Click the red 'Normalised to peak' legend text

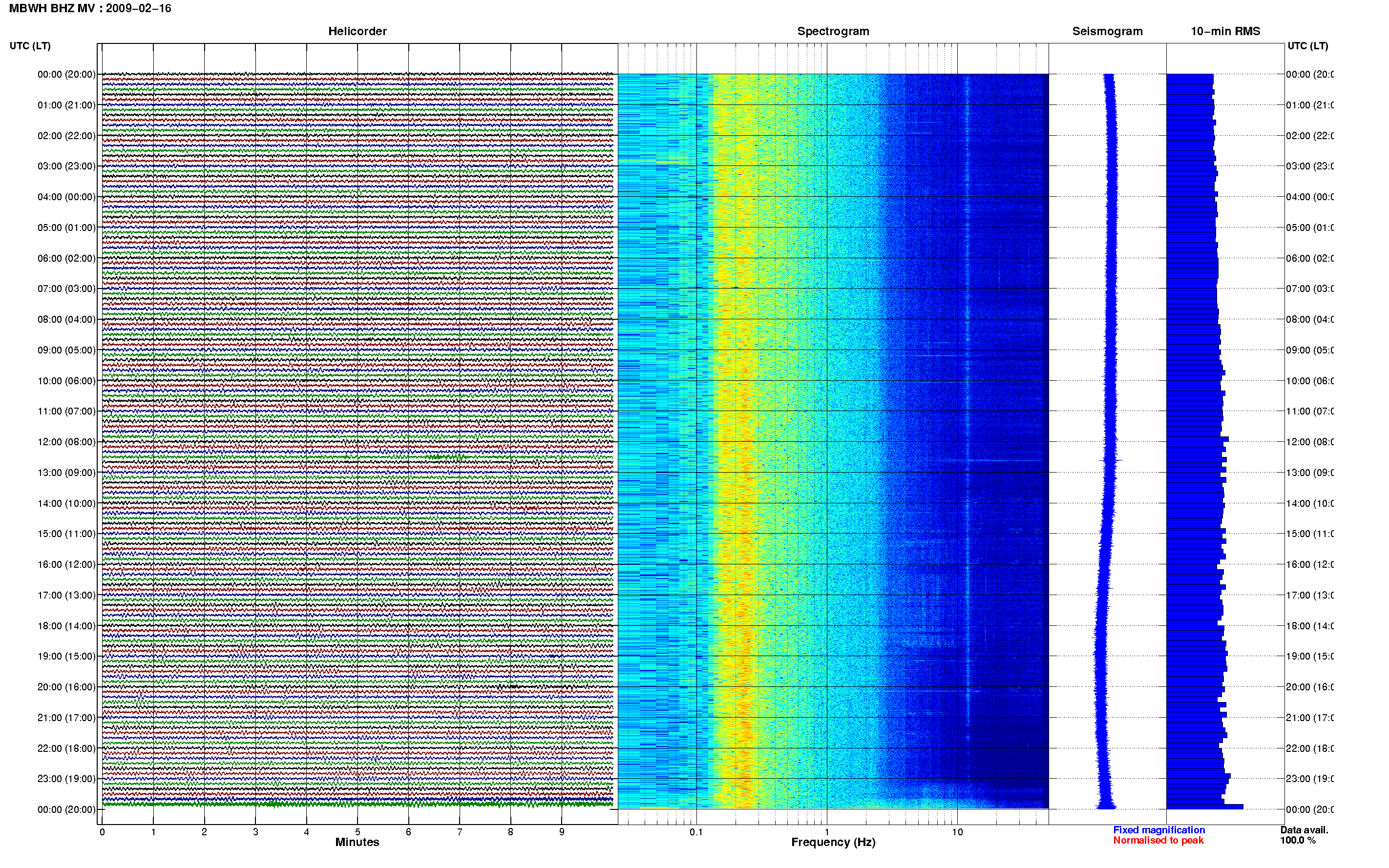(1158, 841)
